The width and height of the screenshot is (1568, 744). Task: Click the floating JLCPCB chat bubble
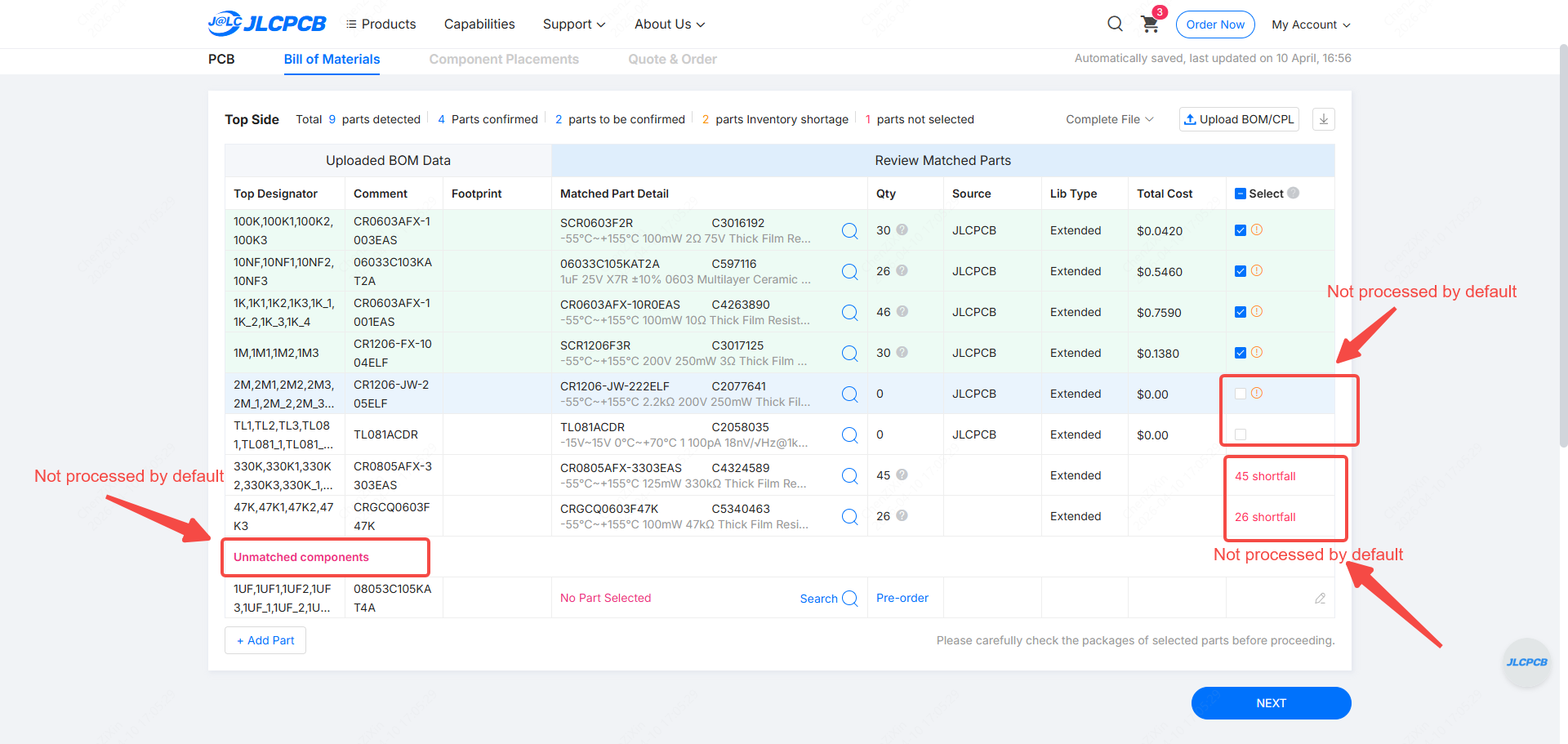pos(1526,662)
